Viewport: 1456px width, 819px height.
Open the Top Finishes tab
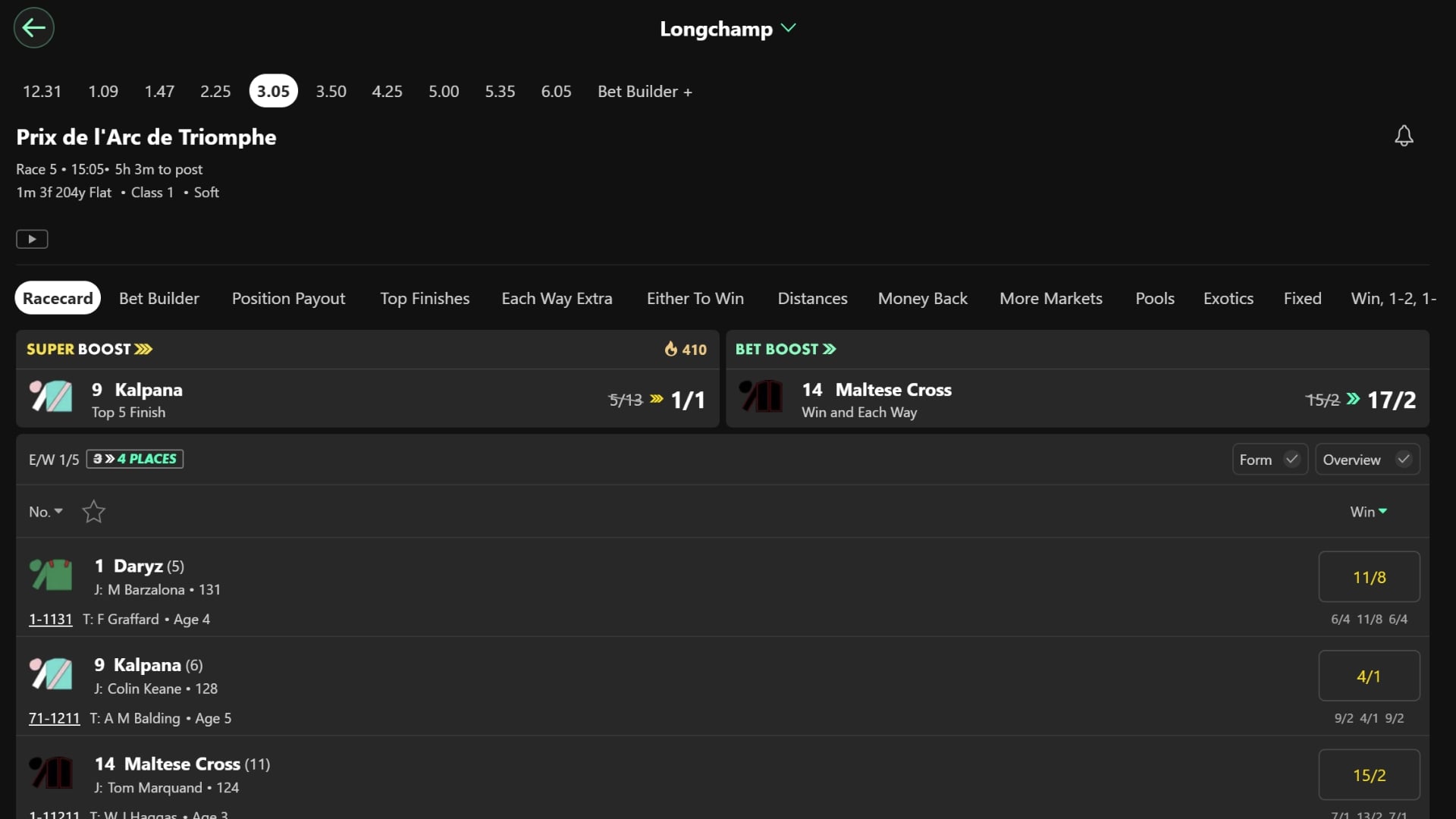point(425,299)
